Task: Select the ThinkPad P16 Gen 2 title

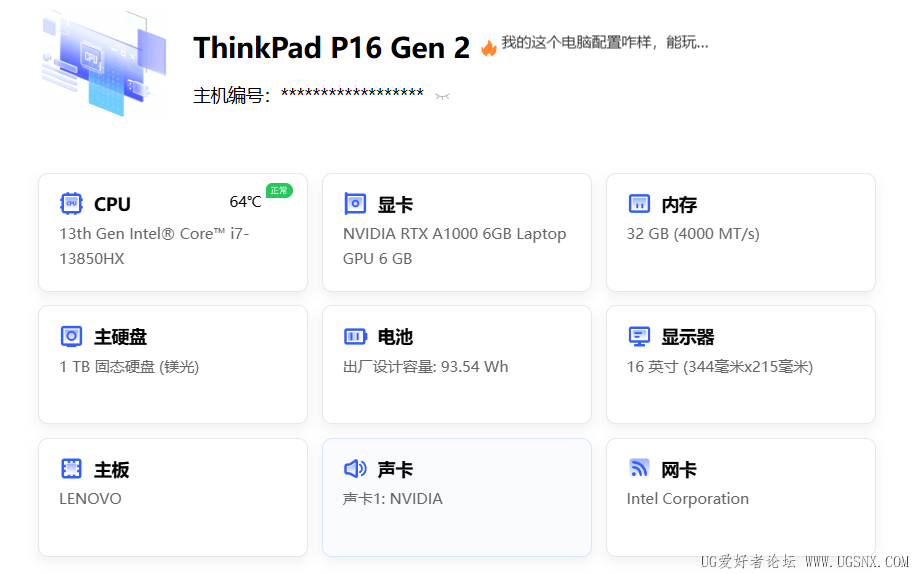Action: (331, 48)
